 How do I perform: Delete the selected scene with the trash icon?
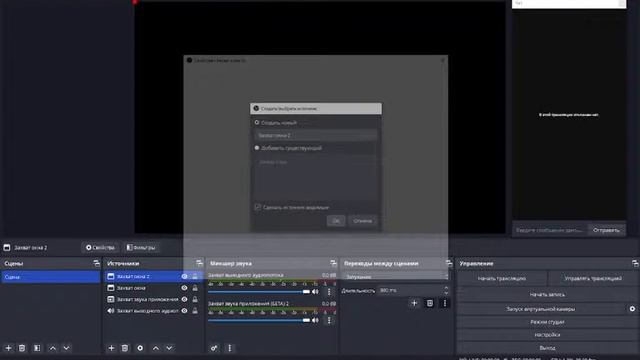tap(22, 348)
